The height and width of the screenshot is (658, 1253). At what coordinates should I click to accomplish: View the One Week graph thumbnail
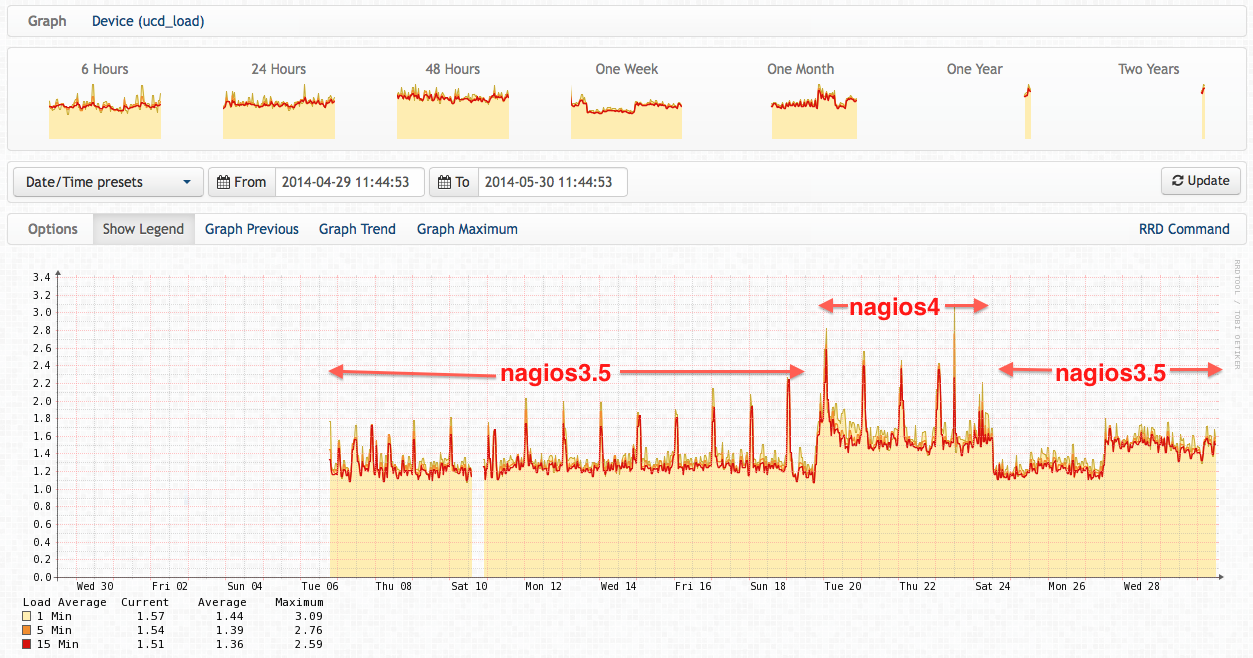tap(626, 111)
